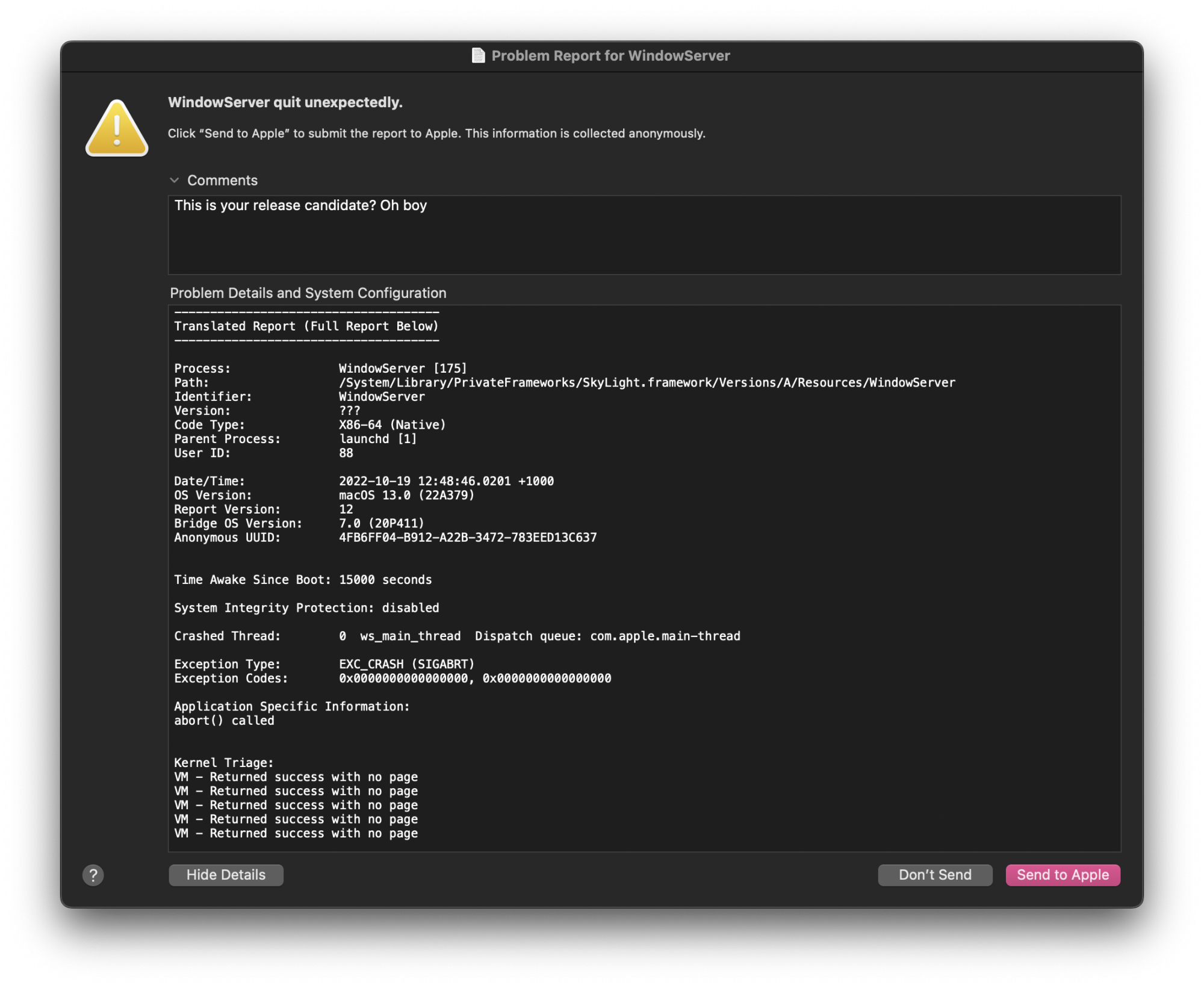
Task: Click 'Problem Details and System Configuration' label
Action: [308, 293]
